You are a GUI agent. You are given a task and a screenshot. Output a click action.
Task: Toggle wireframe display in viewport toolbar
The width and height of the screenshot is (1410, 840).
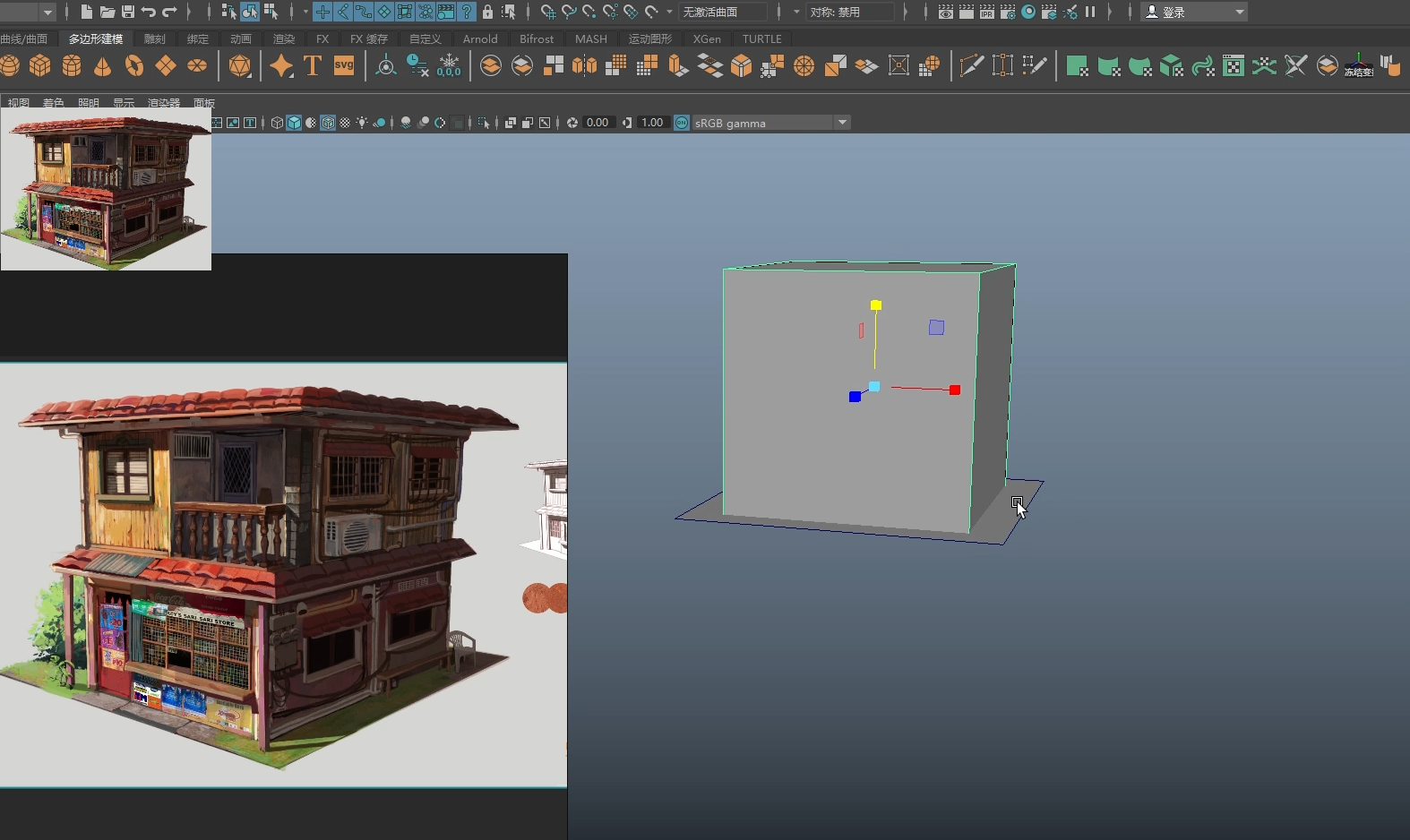click(x=278, y=123)
